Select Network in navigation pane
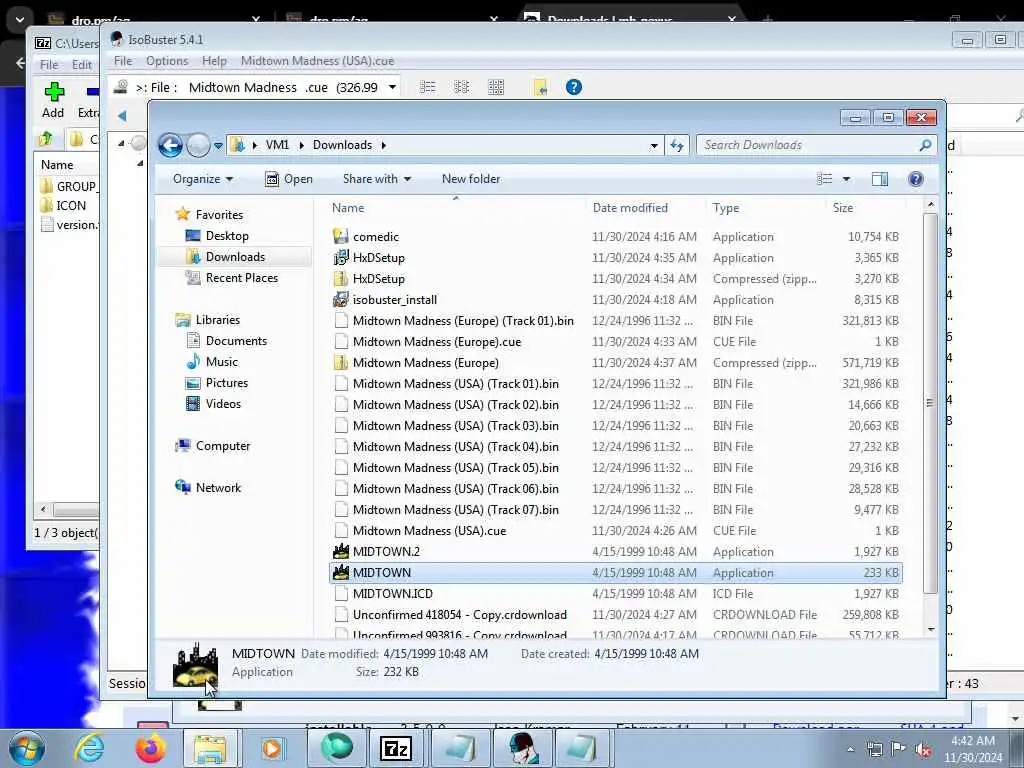The width and height of the screenshot is (1024, 768). (x=218, y=488)
